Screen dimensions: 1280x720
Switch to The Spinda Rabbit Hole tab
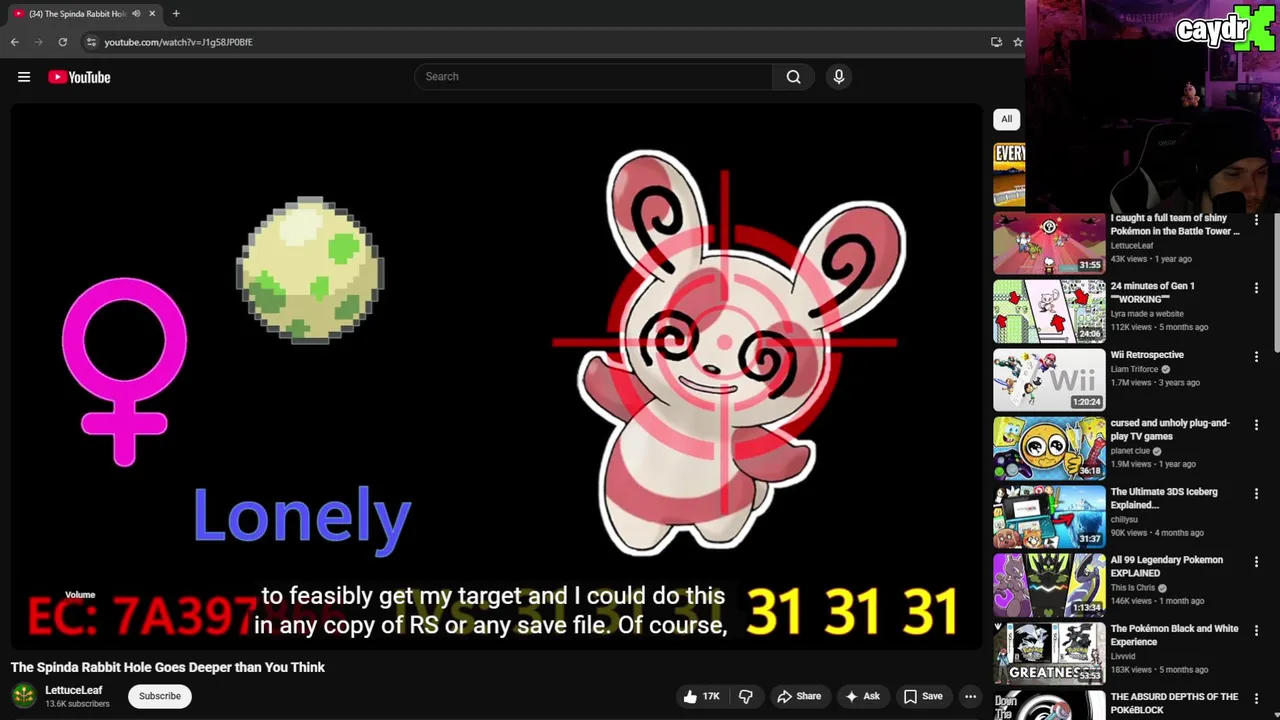tap(78, 14)
